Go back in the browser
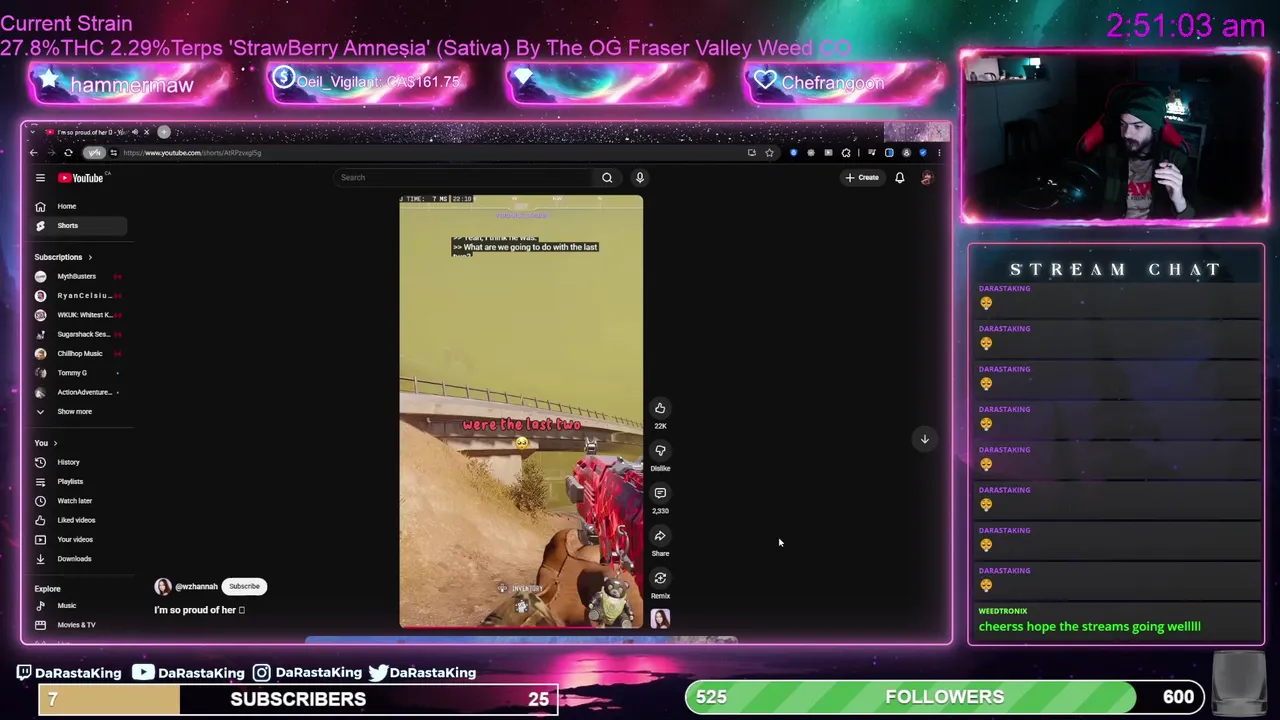1280x720 pixels. (x=33, y=153)
